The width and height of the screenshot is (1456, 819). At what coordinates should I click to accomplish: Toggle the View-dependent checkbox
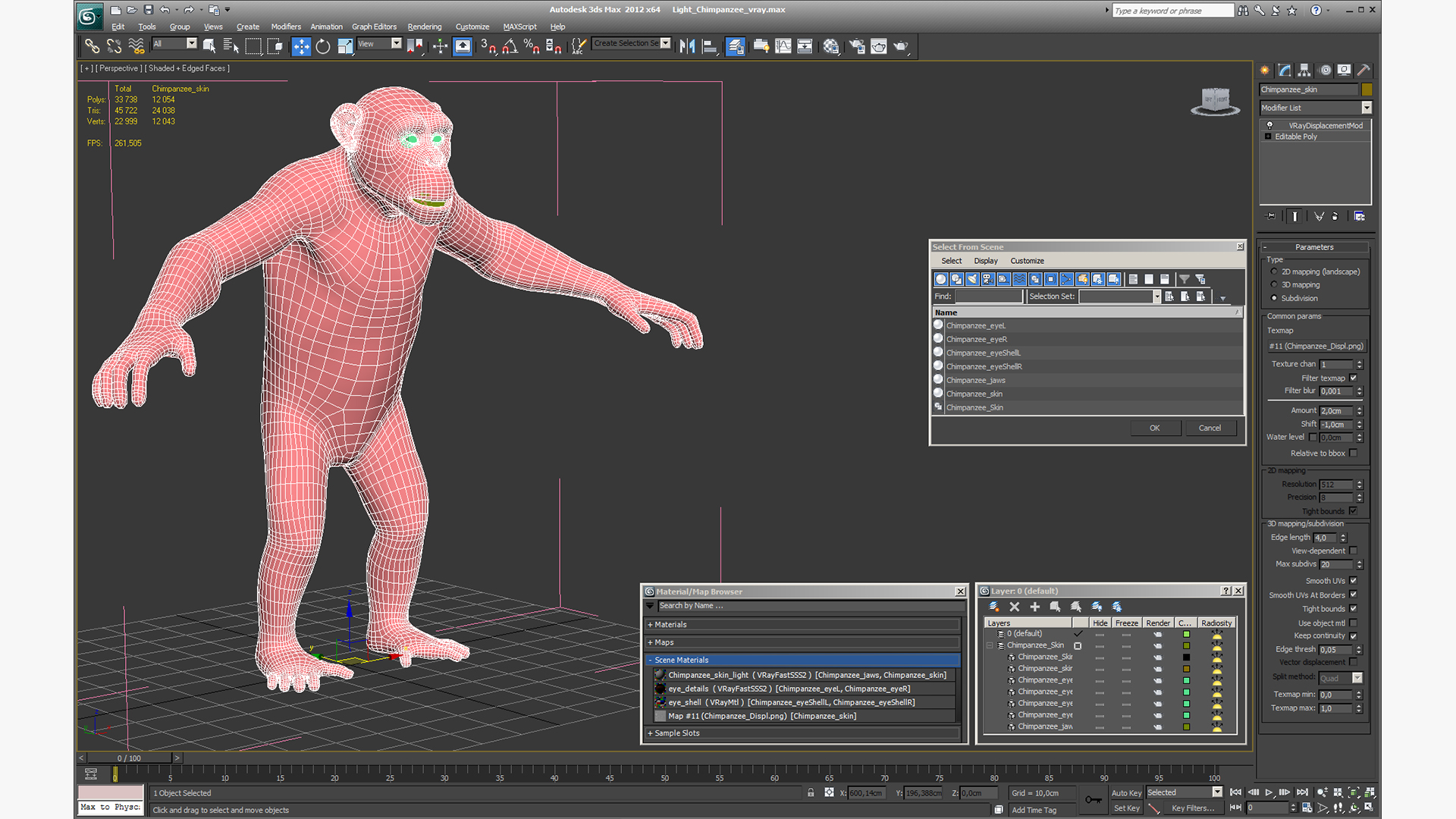pyautogui.click(x=1353, y=551)
